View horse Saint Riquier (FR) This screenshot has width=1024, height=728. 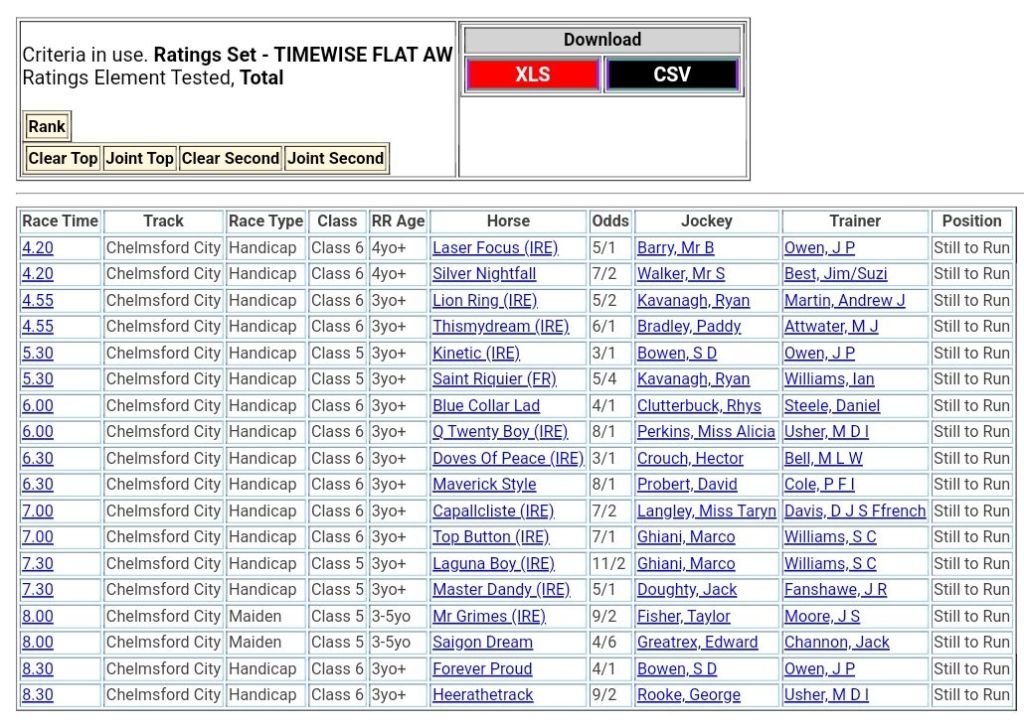494,379
